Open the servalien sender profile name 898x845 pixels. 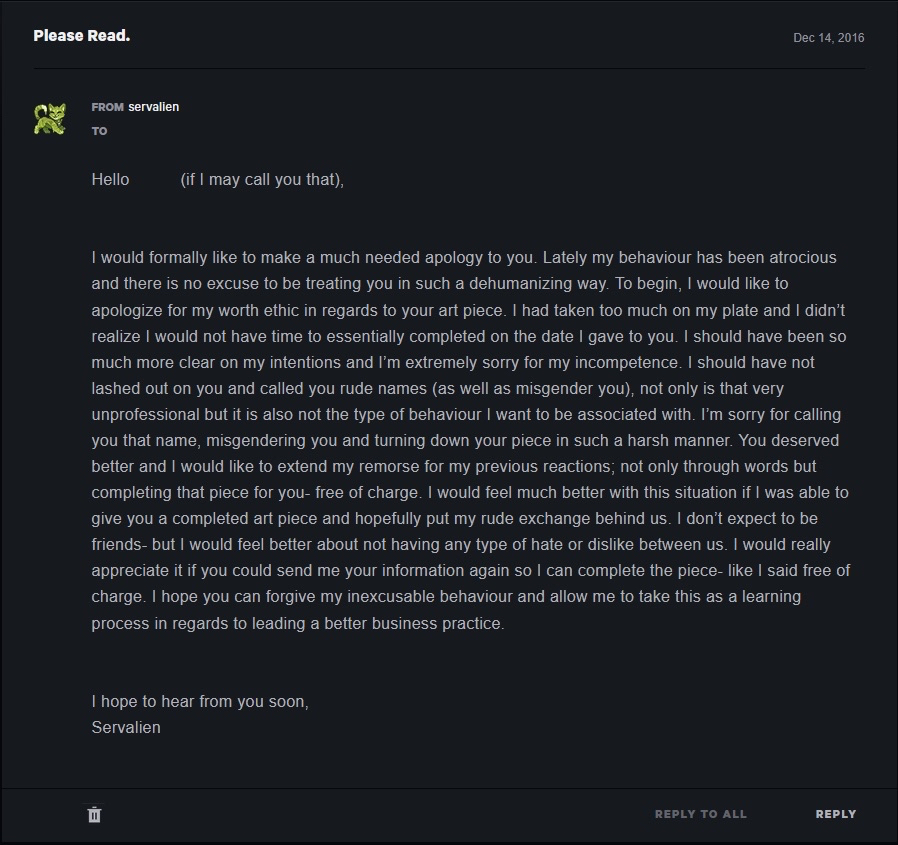(x=153, y=106)
